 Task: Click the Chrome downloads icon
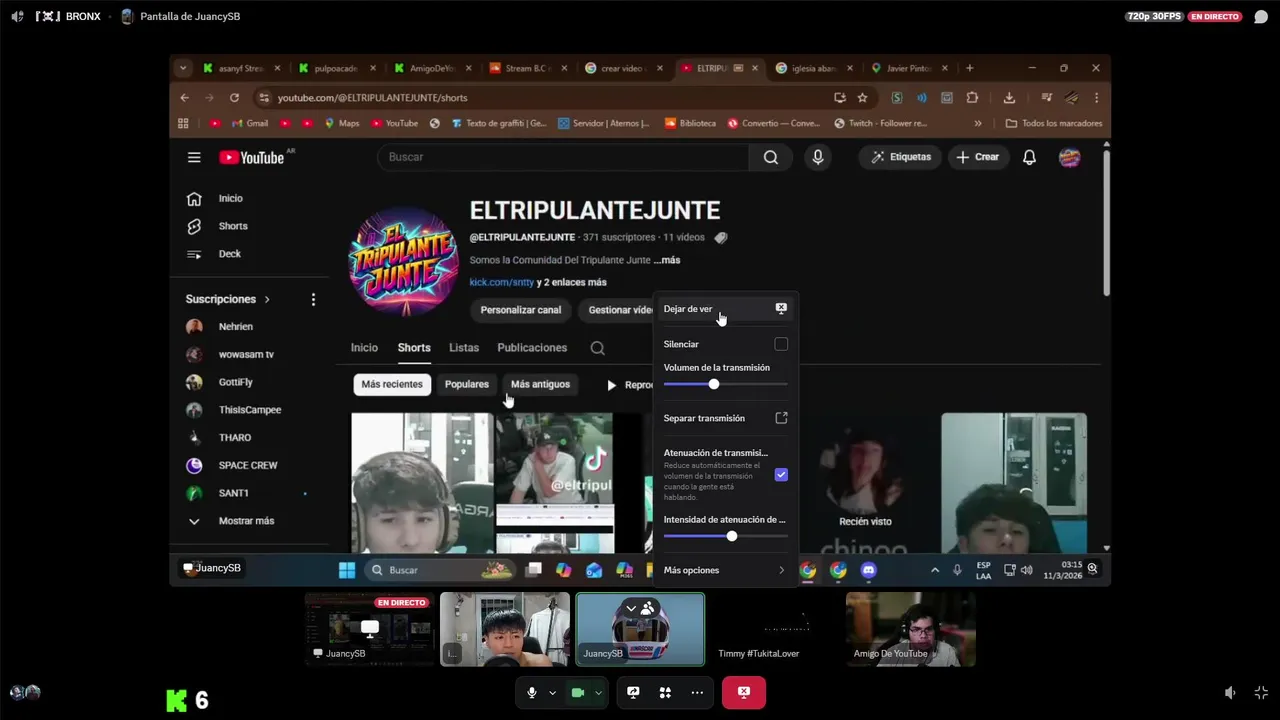click(1009, 98)
